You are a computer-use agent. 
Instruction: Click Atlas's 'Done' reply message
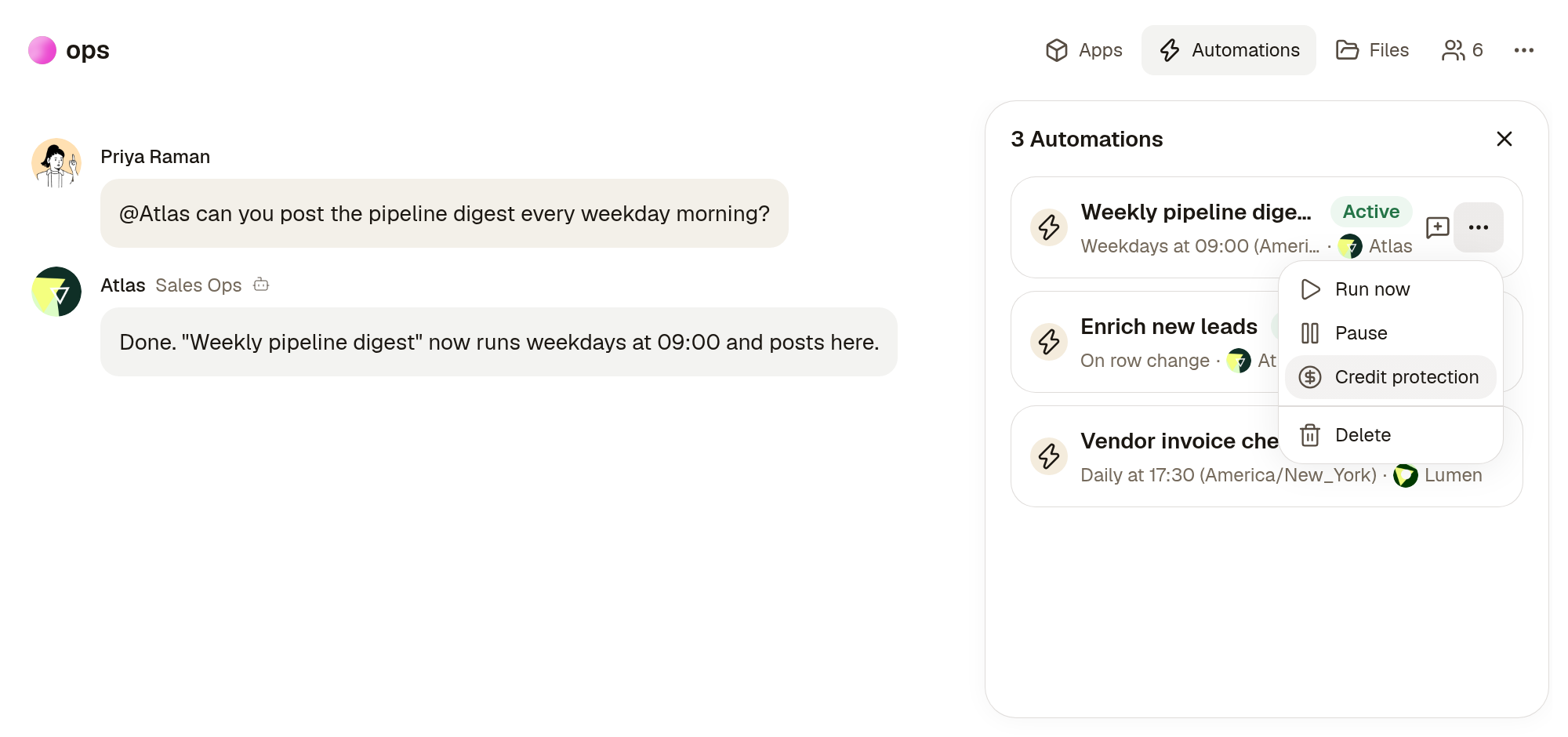pyautogui.click(x=499, y=342)
